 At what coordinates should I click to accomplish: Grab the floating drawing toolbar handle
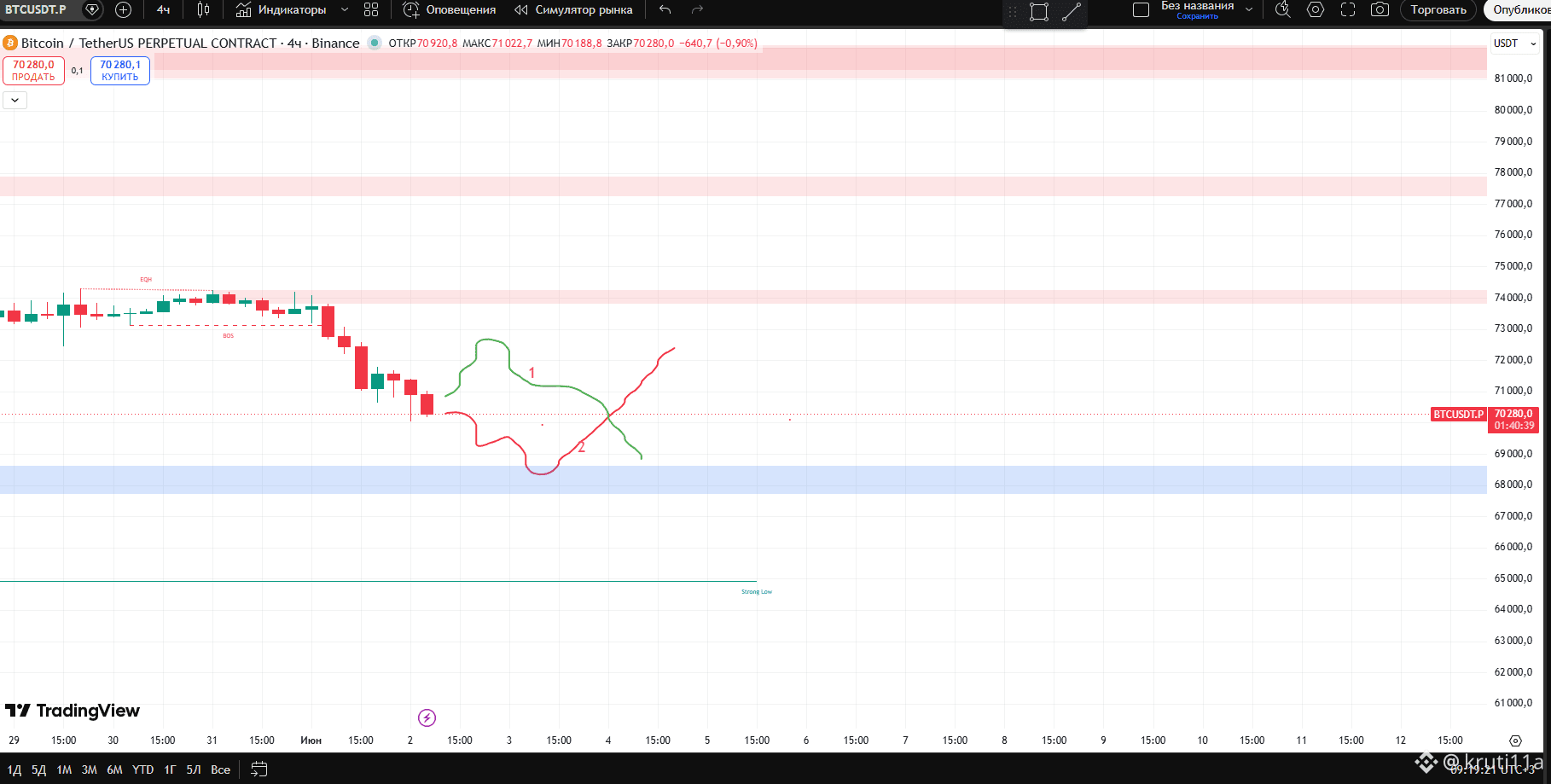(1013, 12)
